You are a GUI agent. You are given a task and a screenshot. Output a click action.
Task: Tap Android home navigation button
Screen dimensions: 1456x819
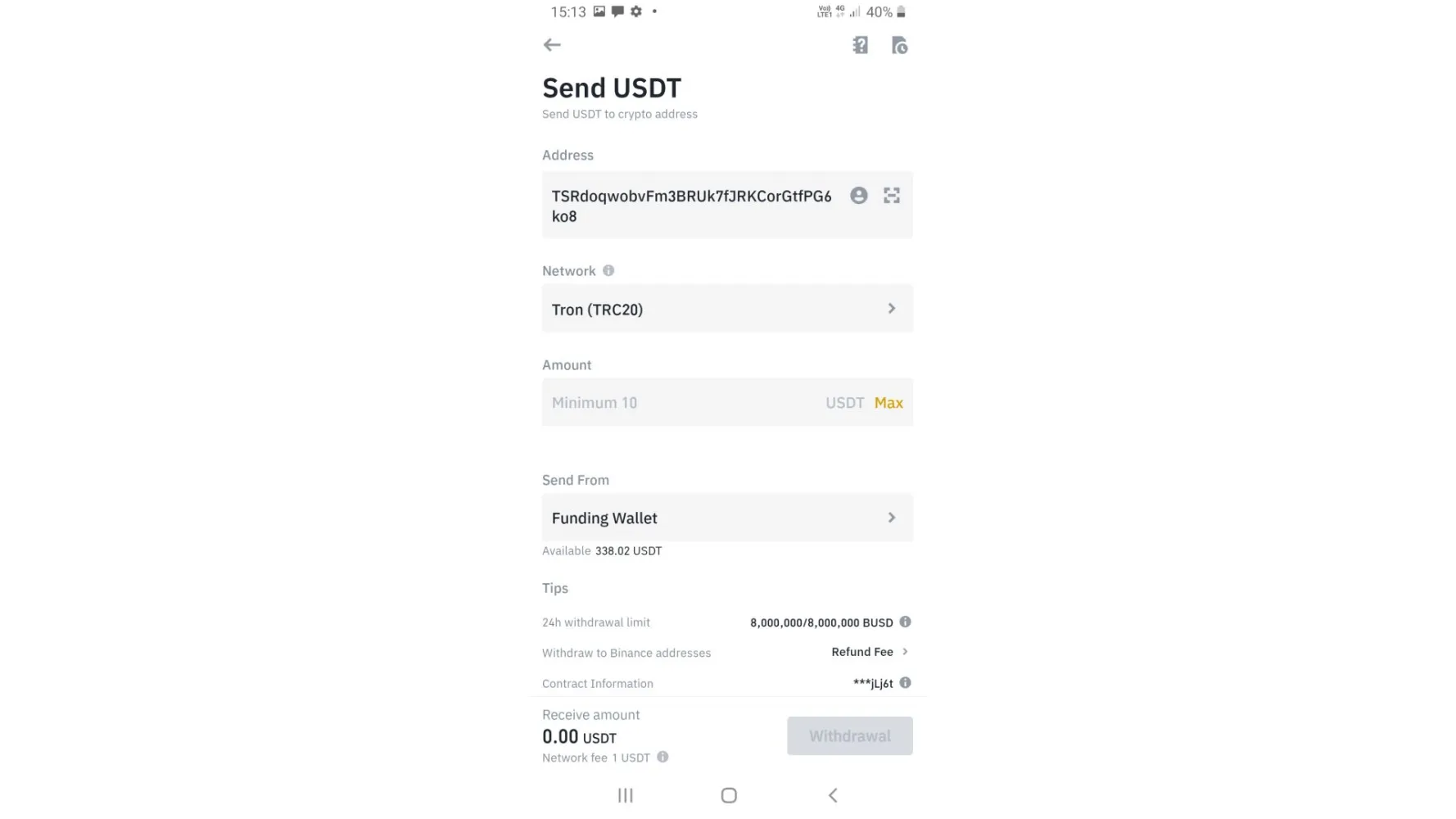pyautogui.click(x=729, y=795)
